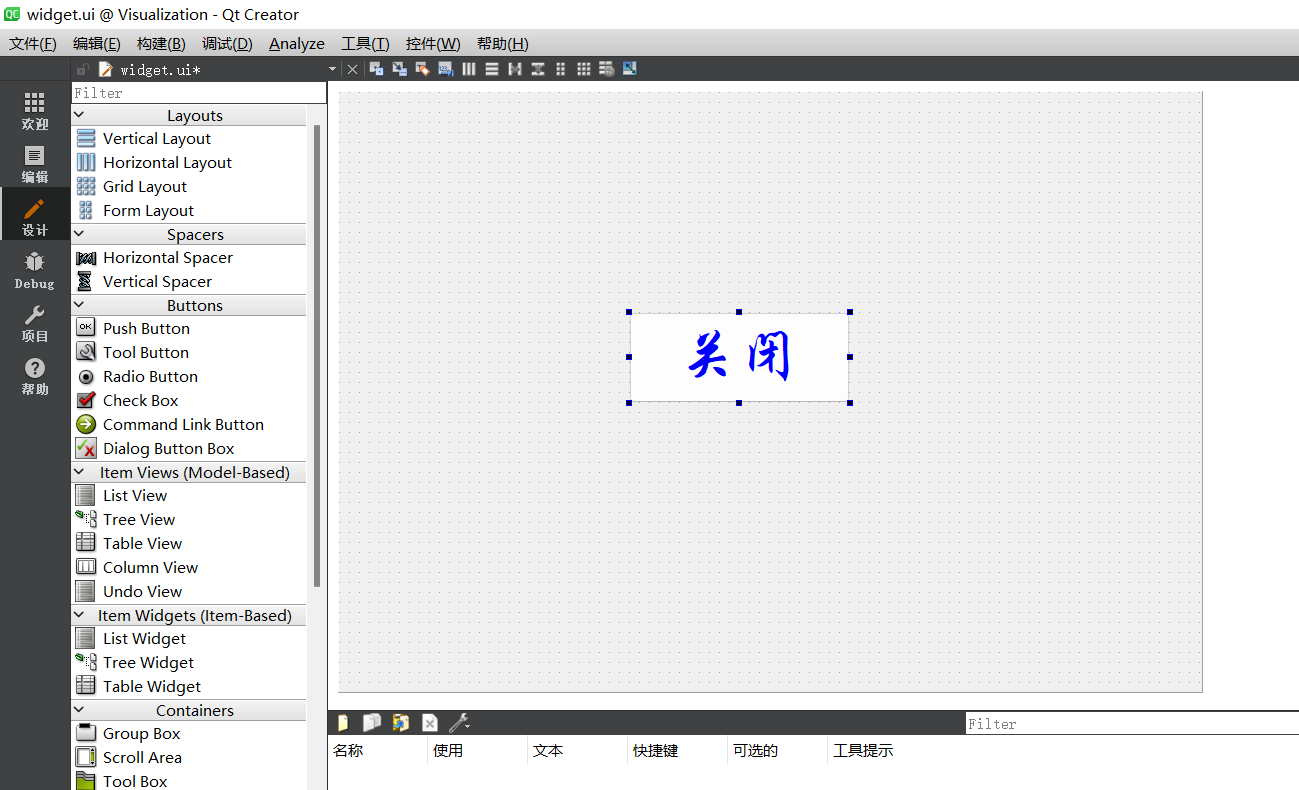Click the 工具提示 column header
1299x790 pixels.
click(863, 750)
